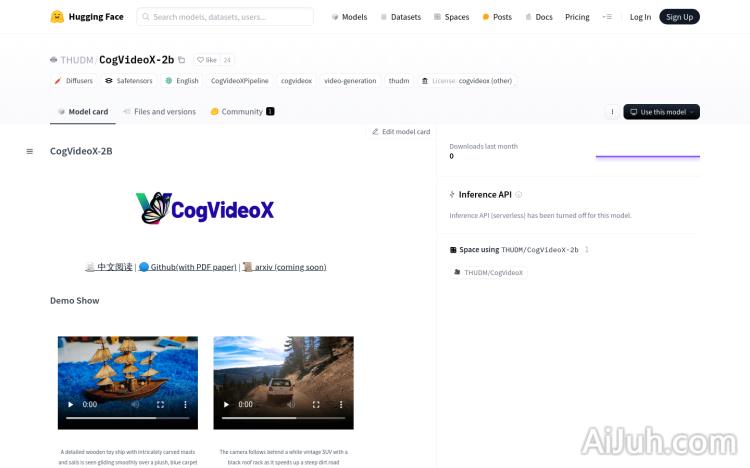Screen dimensions: 750x468
Task: Open the 中文阅读 link
Action: (x=109, y=267)
